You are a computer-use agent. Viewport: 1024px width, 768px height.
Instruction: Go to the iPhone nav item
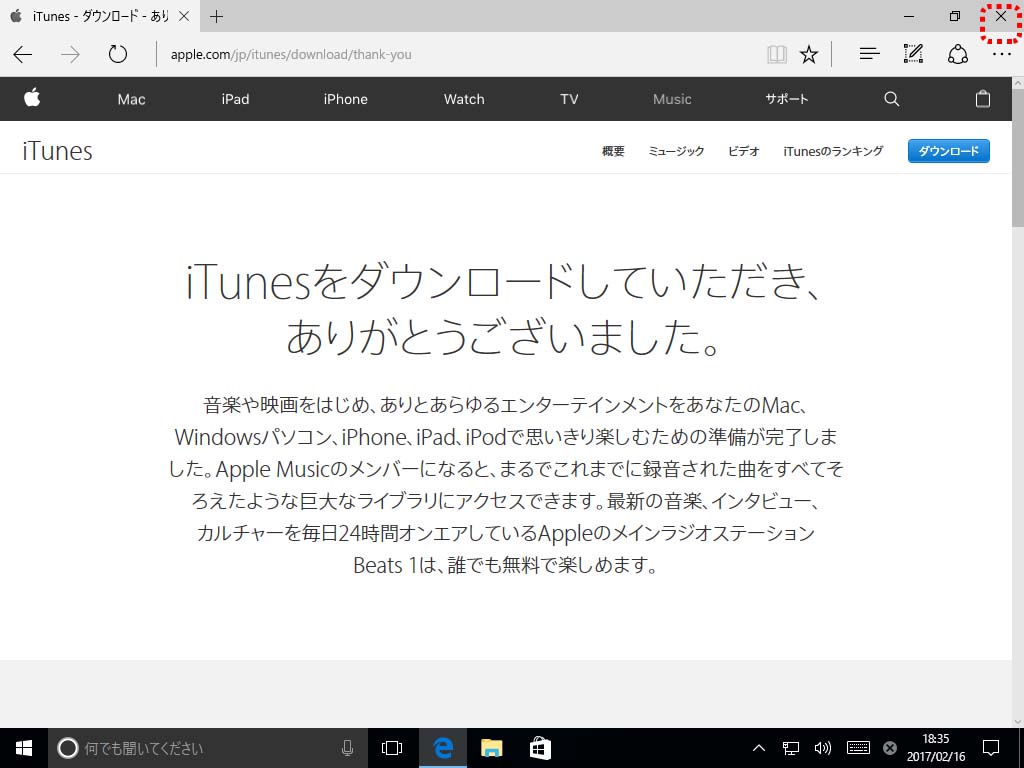pyautogui.click(x=345, y=99)
